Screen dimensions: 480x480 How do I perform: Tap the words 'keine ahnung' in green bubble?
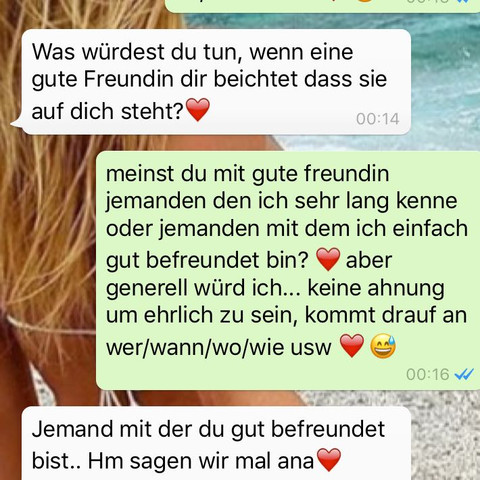(376, 288)
